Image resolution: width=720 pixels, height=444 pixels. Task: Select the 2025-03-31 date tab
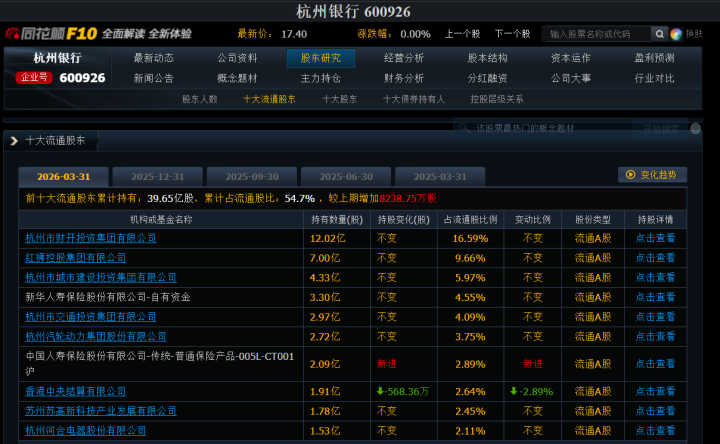click(440, 177)
